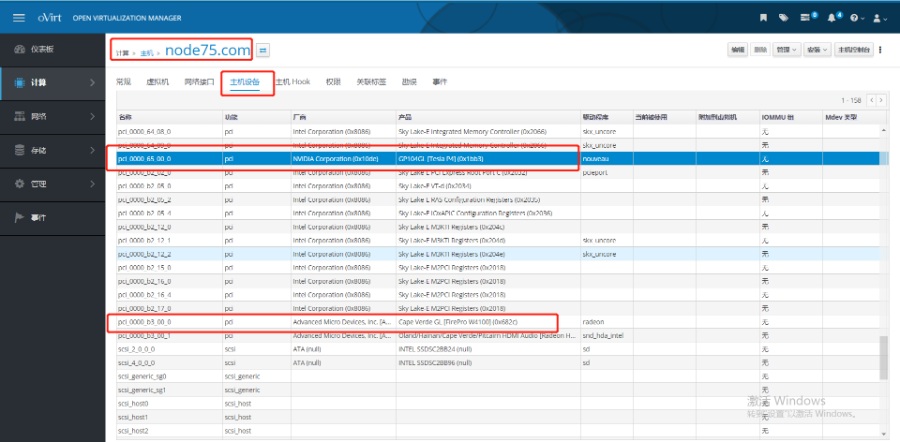Click the dashboard icon in sidebar

pos(20,49)
